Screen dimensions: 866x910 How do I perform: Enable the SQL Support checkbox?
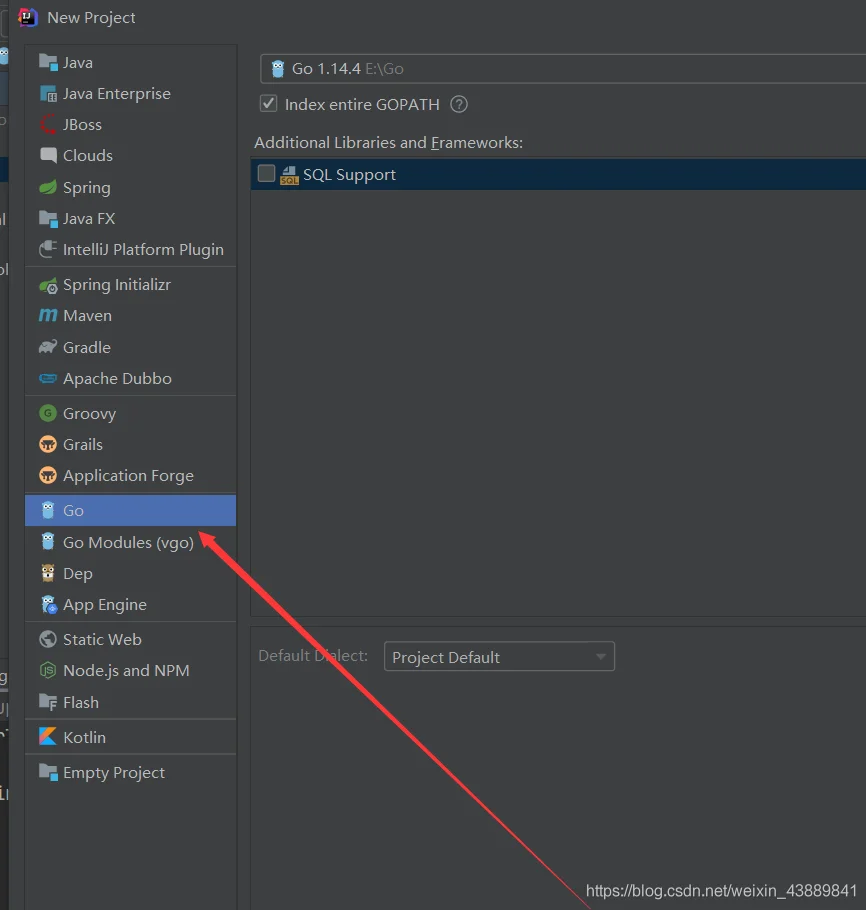point(266,174)
